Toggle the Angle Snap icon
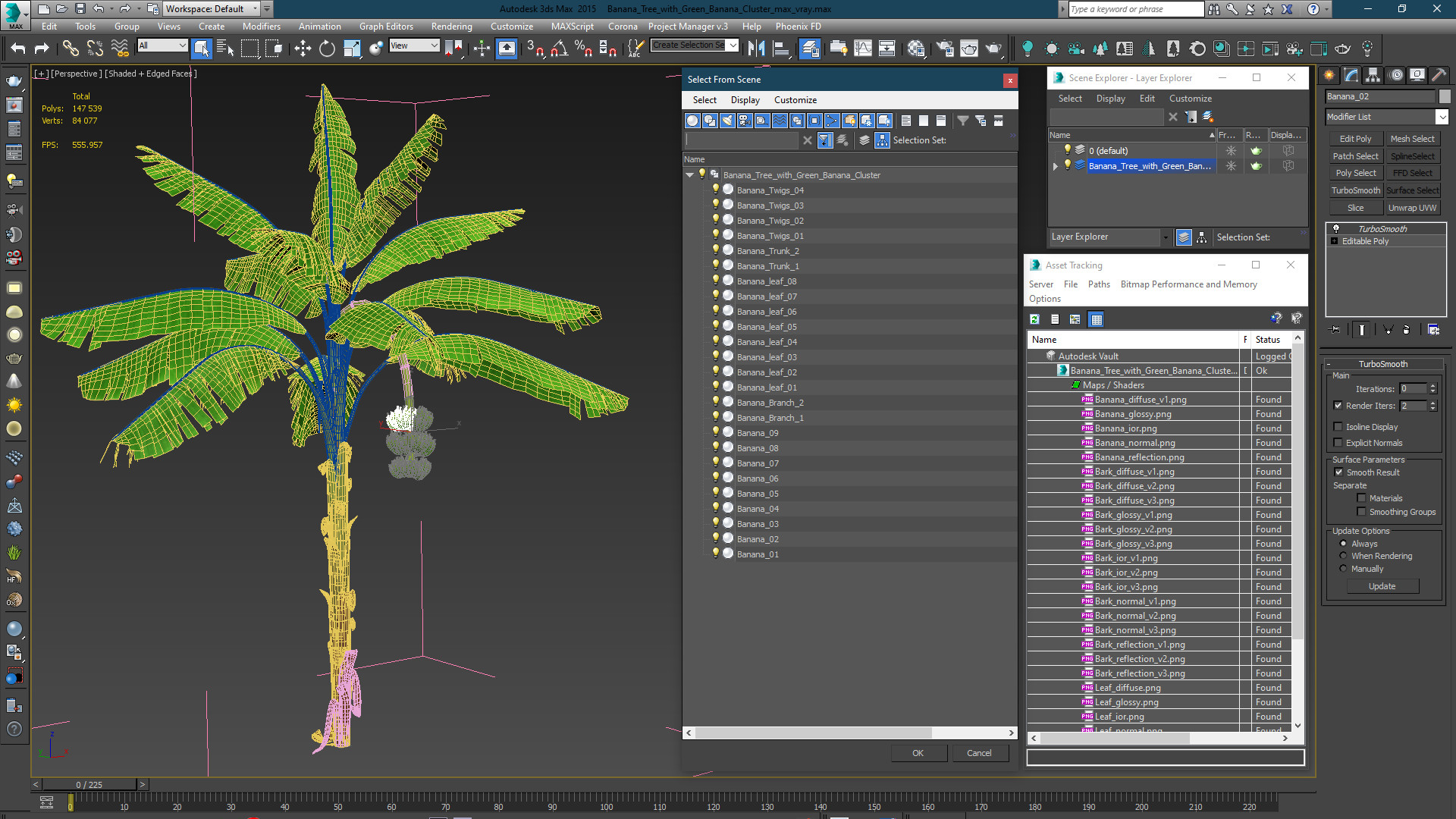Screen dimensions: 1456x819 click(559, 49)
